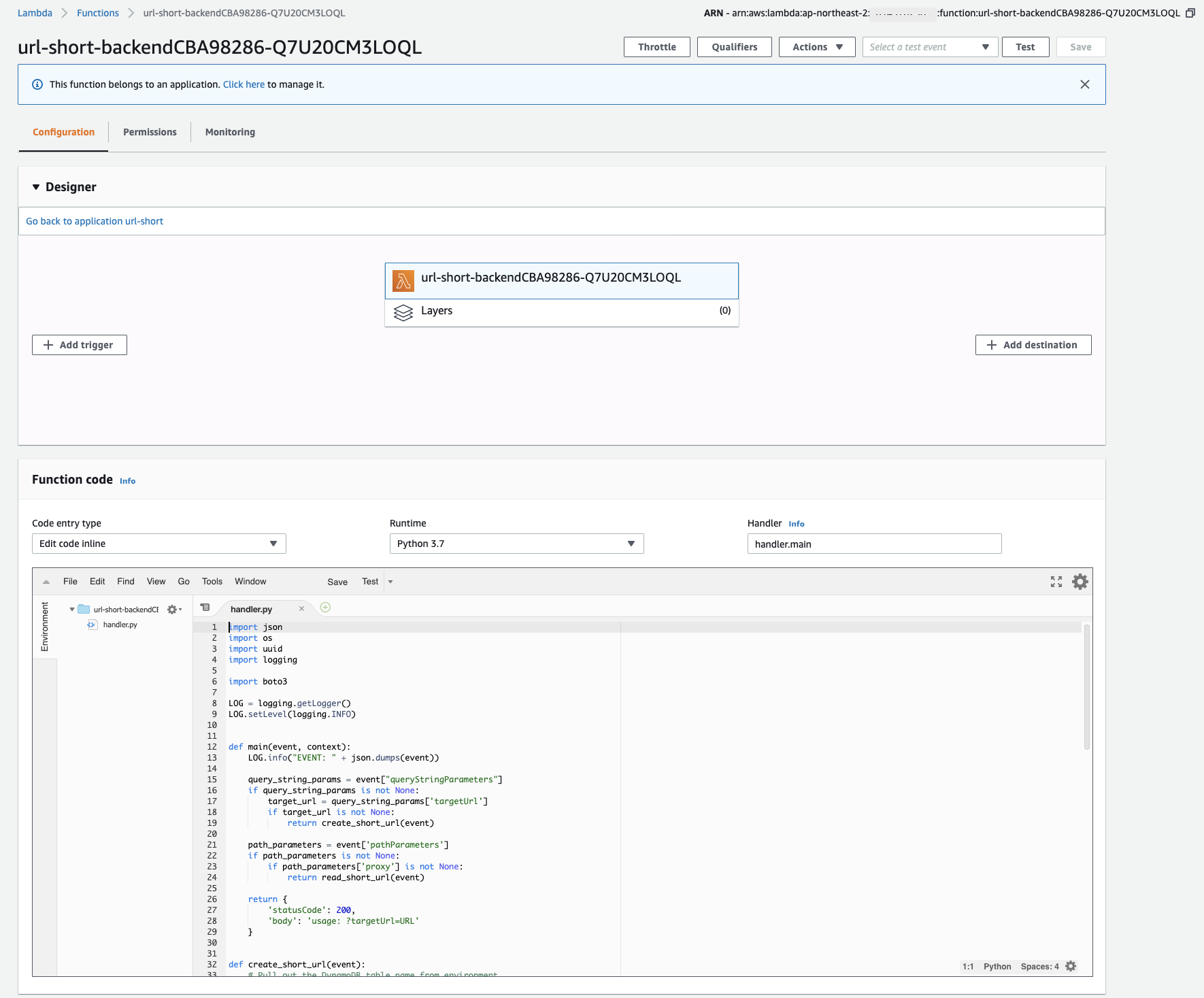Click the Add trigger button
The height and width of the screenshot is (998, 1204).
pyautogui.click(x=80, y=345)
